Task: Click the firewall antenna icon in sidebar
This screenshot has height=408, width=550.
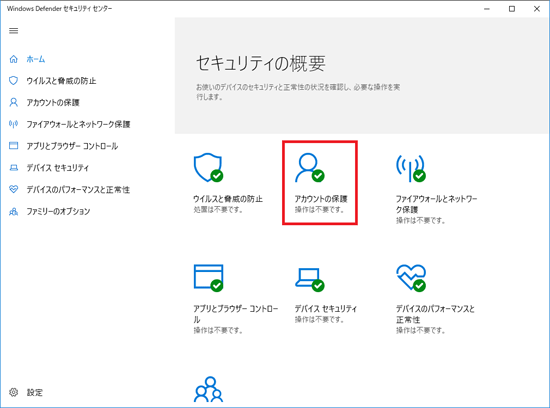Action: tap(13, 124)
